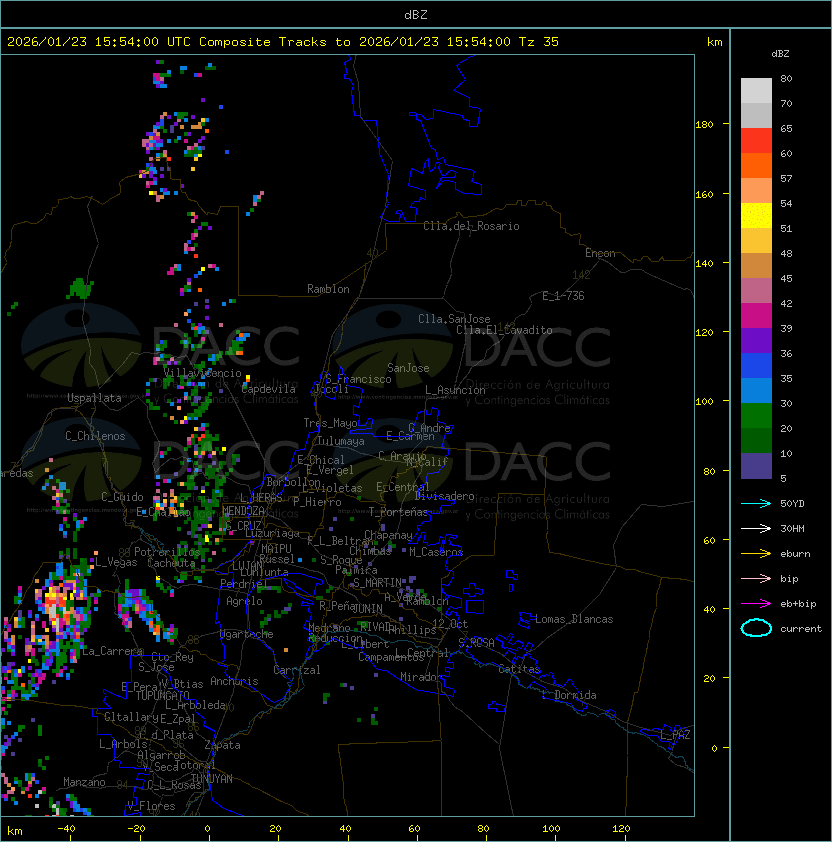Click the 'TUNUYAN' city label
832x842 pixels.
(x=212, y=779)
